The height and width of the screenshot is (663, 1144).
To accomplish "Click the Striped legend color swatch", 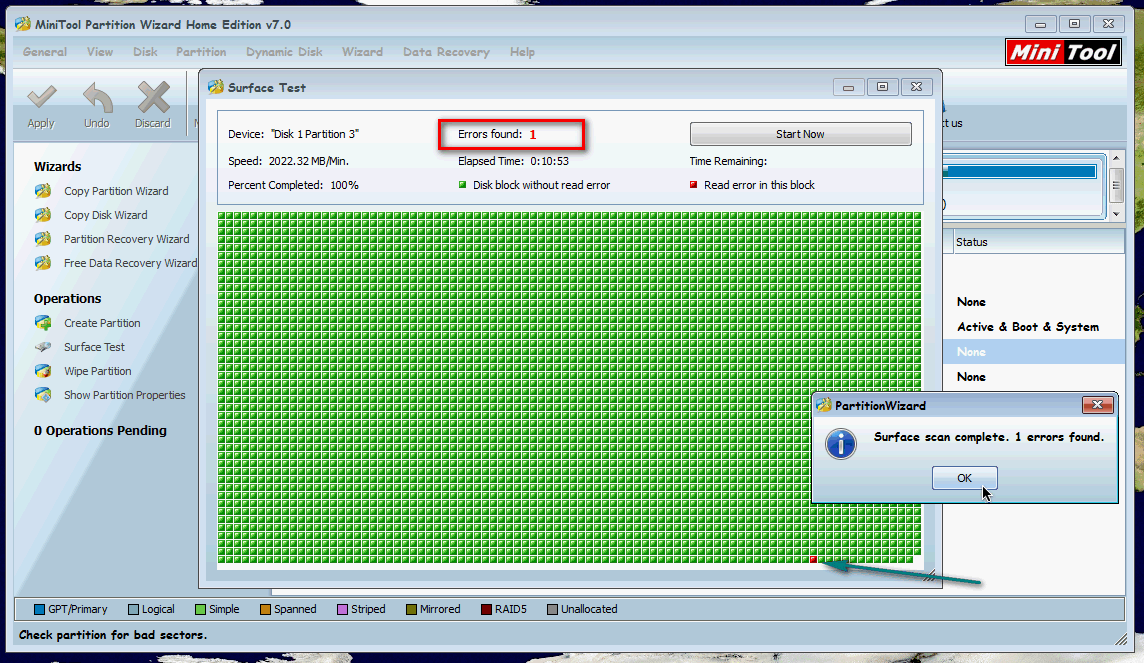I will [x=342, y=609].
